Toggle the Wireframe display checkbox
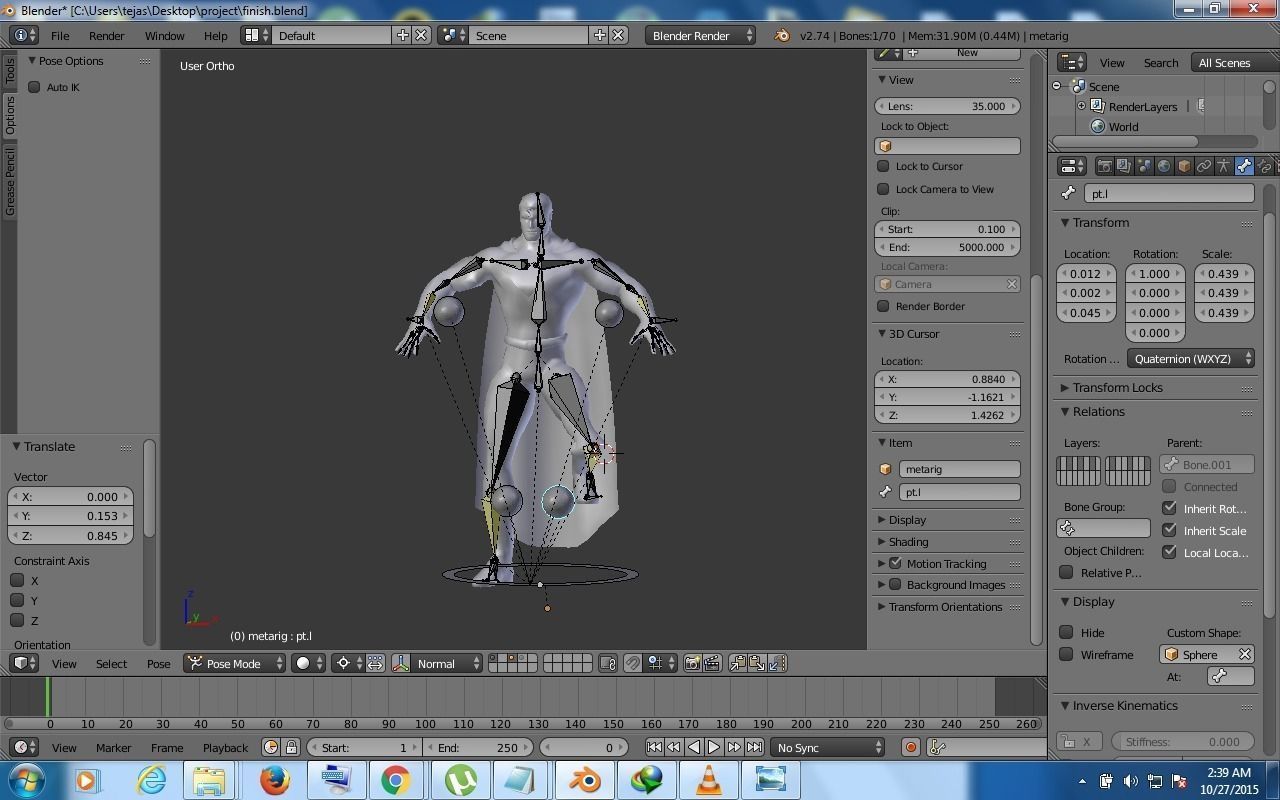 click(1066, 654)
